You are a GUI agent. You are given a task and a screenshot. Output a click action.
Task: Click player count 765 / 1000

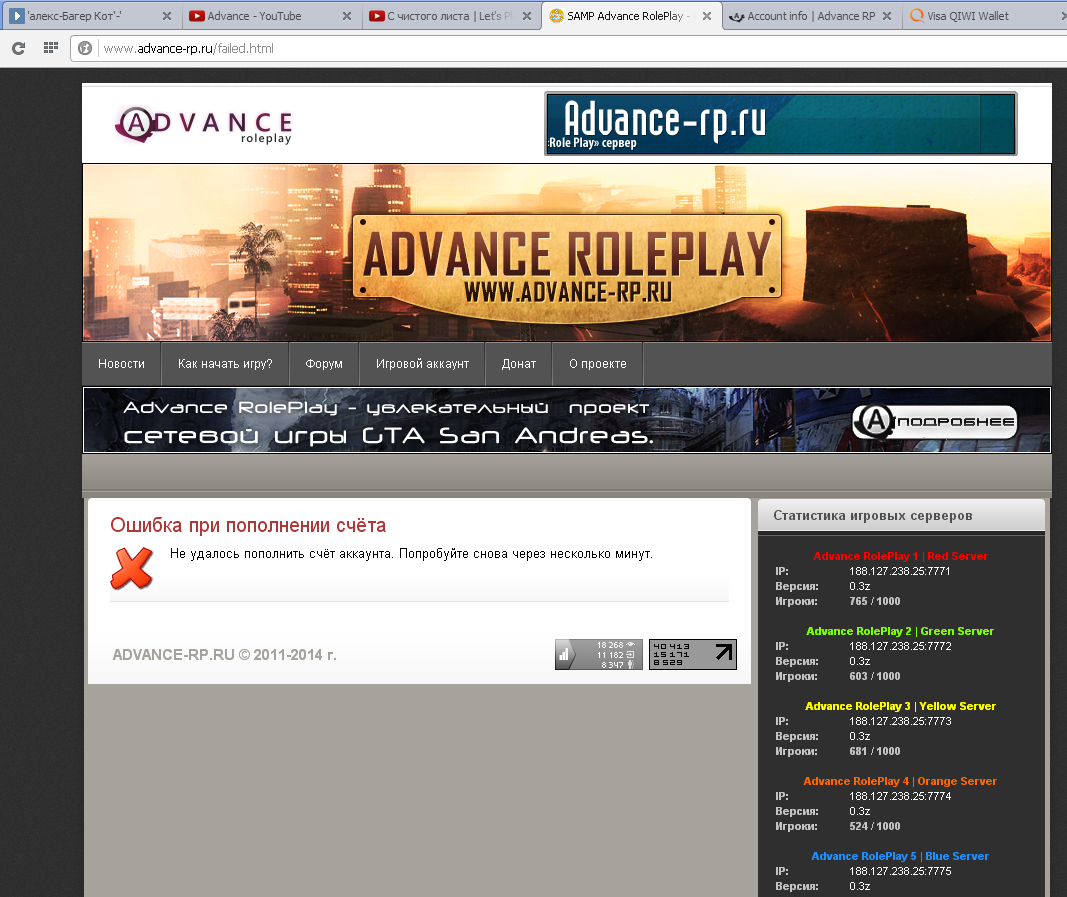[x=874, y=601]
